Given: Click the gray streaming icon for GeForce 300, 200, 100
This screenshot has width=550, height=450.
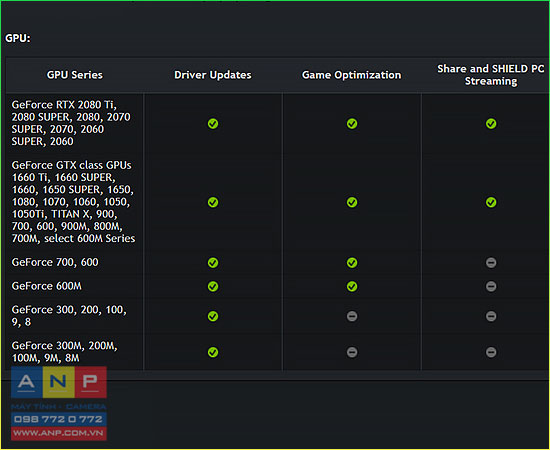Looking at the screenshot, I should point(491,316).
